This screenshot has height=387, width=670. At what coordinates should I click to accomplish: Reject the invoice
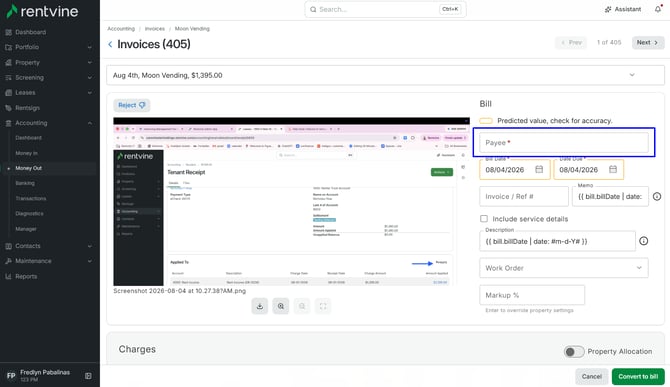click(132, 105)
